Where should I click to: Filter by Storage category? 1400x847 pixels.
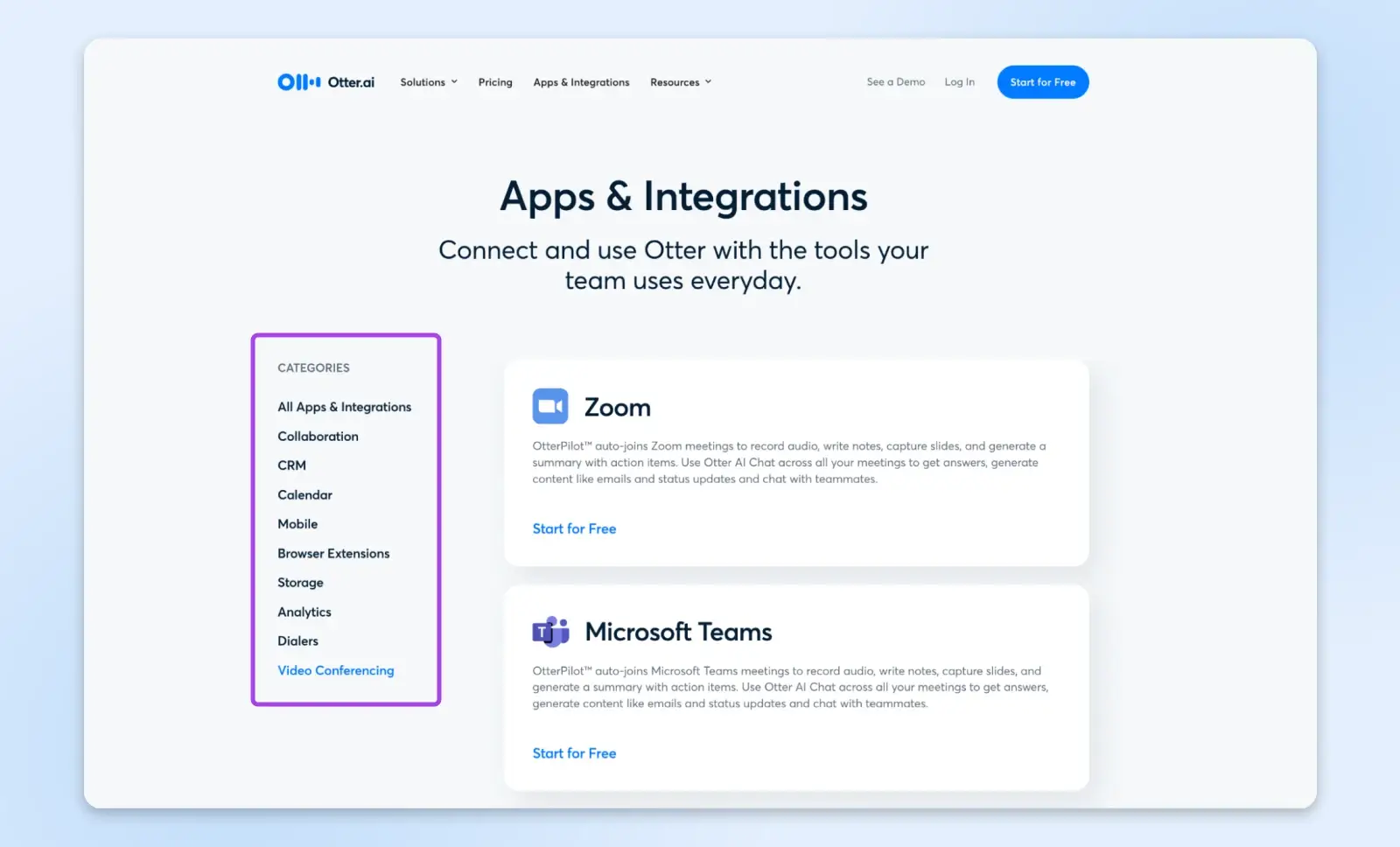point(301,583)
